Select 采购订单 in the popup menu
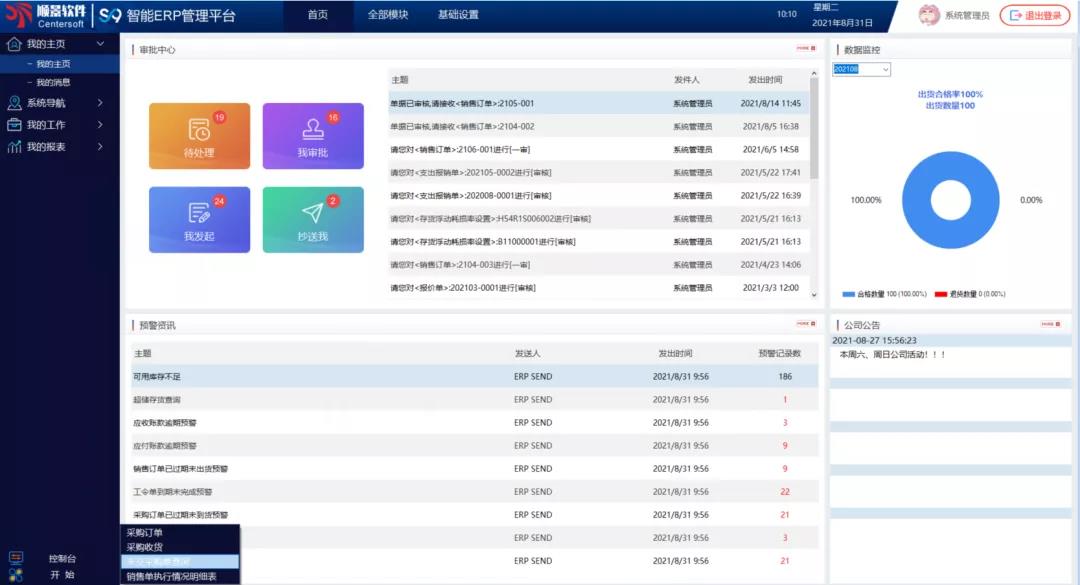This screenshot has width=1080, height=585. (x=145, y=533)
